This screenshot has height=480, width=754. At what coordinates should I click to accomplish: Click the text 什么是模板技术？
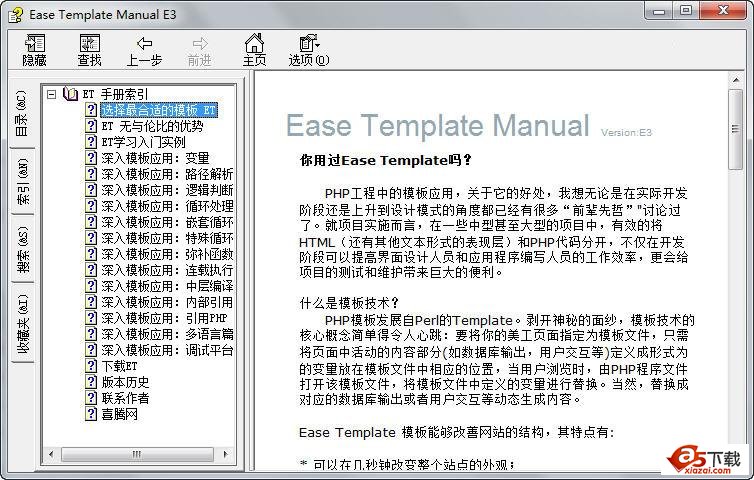point(349,303)
